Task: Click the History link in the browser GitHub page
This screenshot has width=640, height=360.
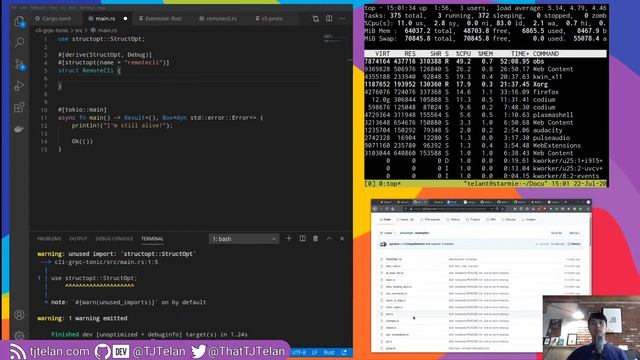Action: coord(574,244)
